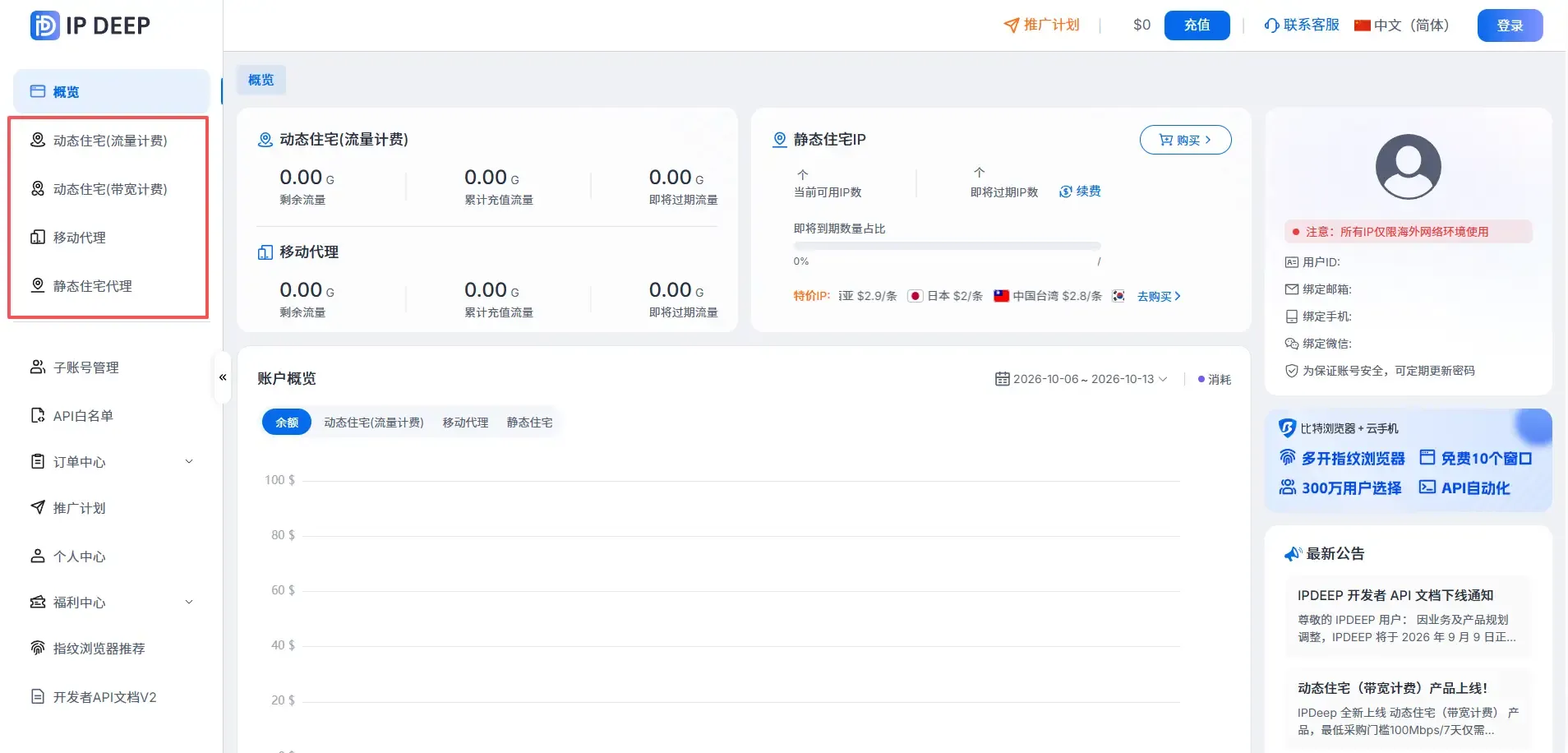Click the 指纹浏览器推荐 fingerprint icon
The height and width of the screenshot is (753, 1568).
tap(38, 648)
